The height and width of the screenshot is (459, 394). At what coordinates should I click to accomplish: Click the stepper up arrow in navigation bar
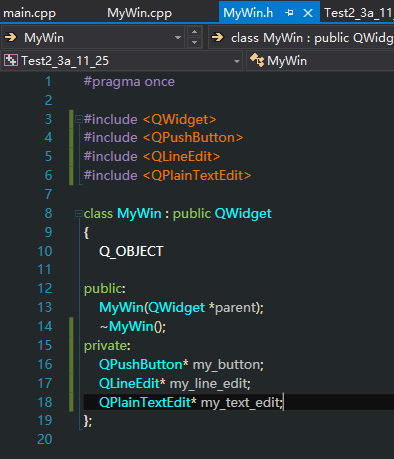(x=195, y=32)
